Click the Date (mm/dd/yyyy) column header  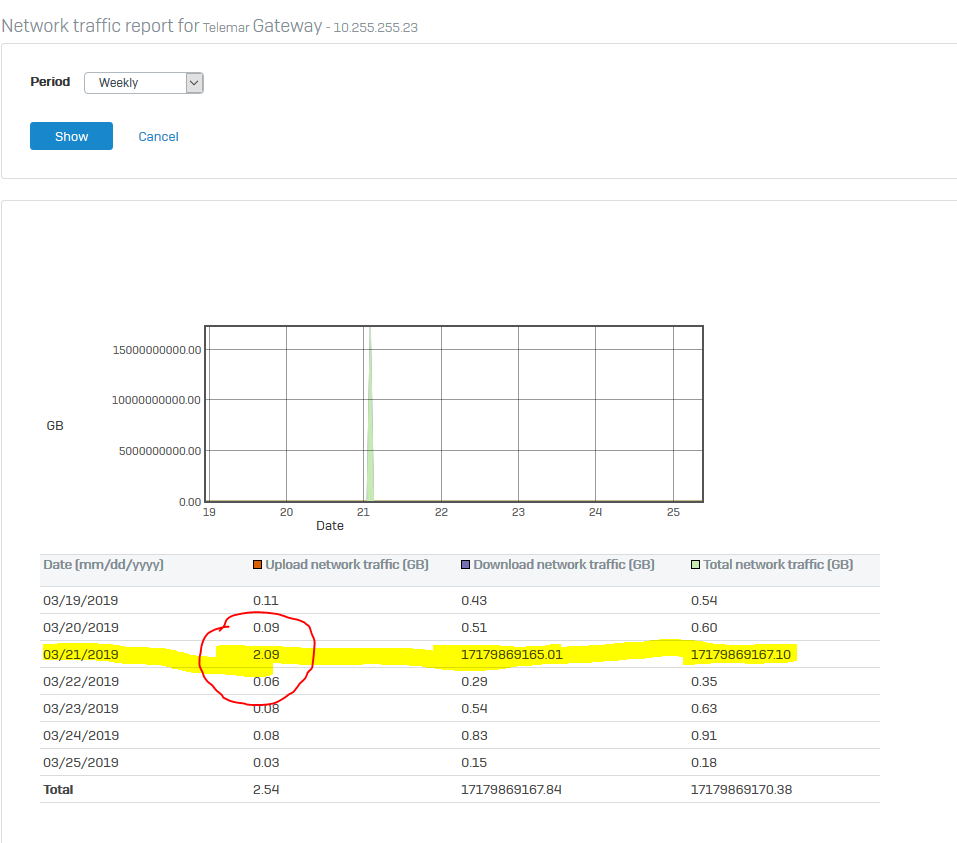point(103,565)
